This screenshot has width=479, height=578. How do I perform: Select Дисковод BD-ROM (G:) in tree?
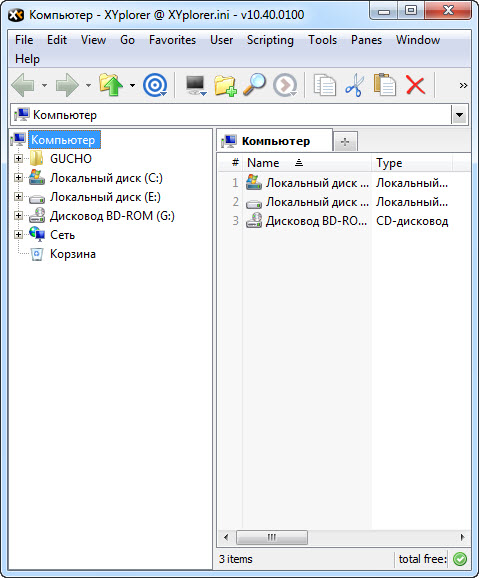point(112,216)
